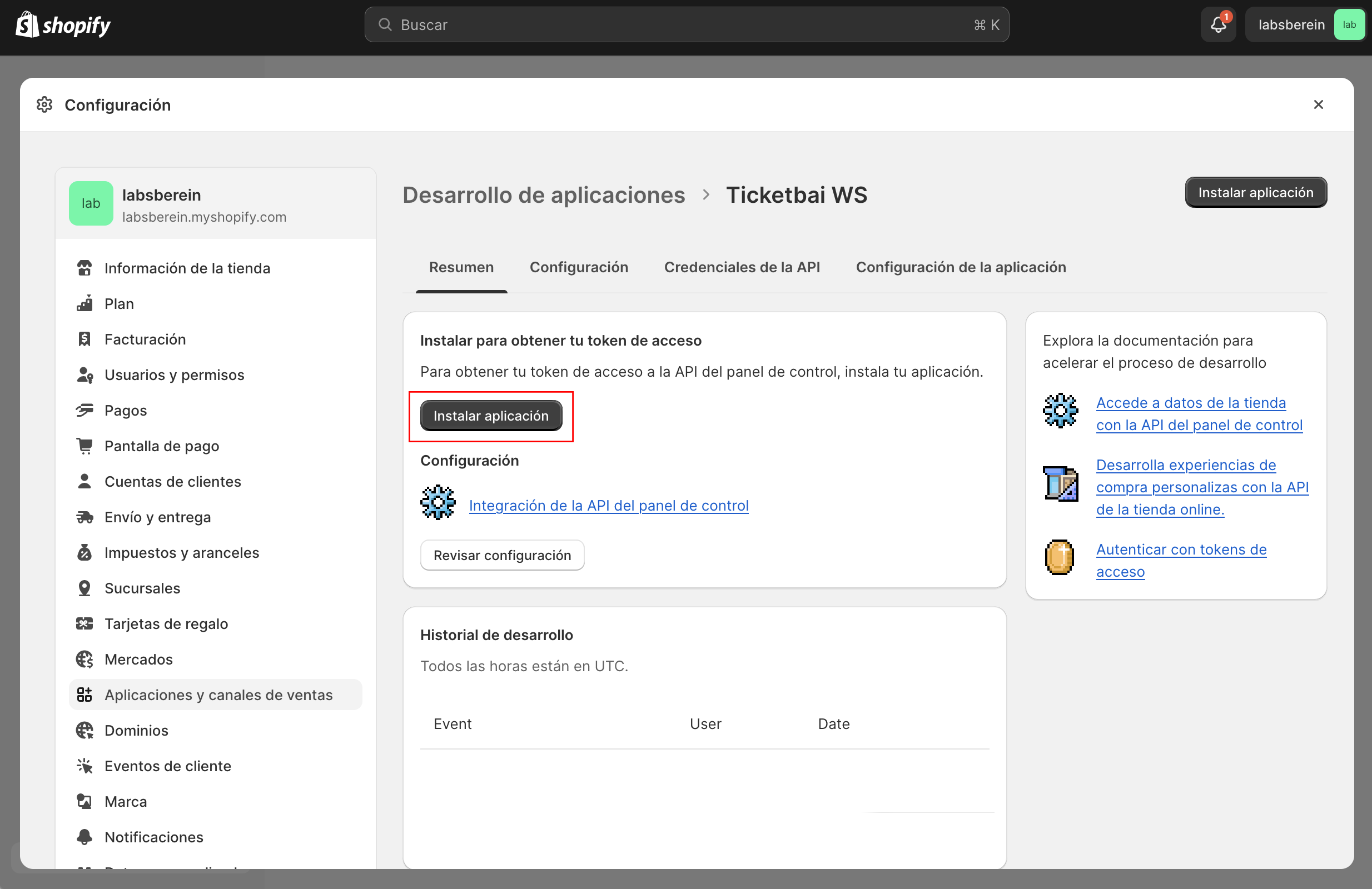This screenshot has width=1372, height=889.
Task: Open Impuestos y aranceles settings
Action: pos(181,552)
